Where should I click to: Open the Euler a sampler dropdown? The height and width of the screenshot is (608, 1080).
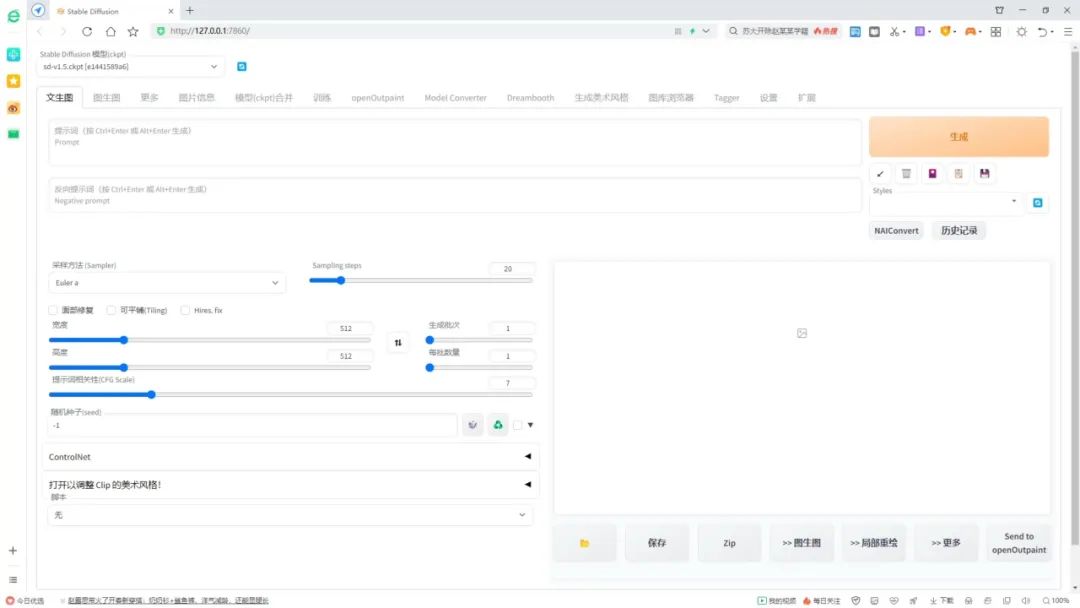click(x=167, y=283)
